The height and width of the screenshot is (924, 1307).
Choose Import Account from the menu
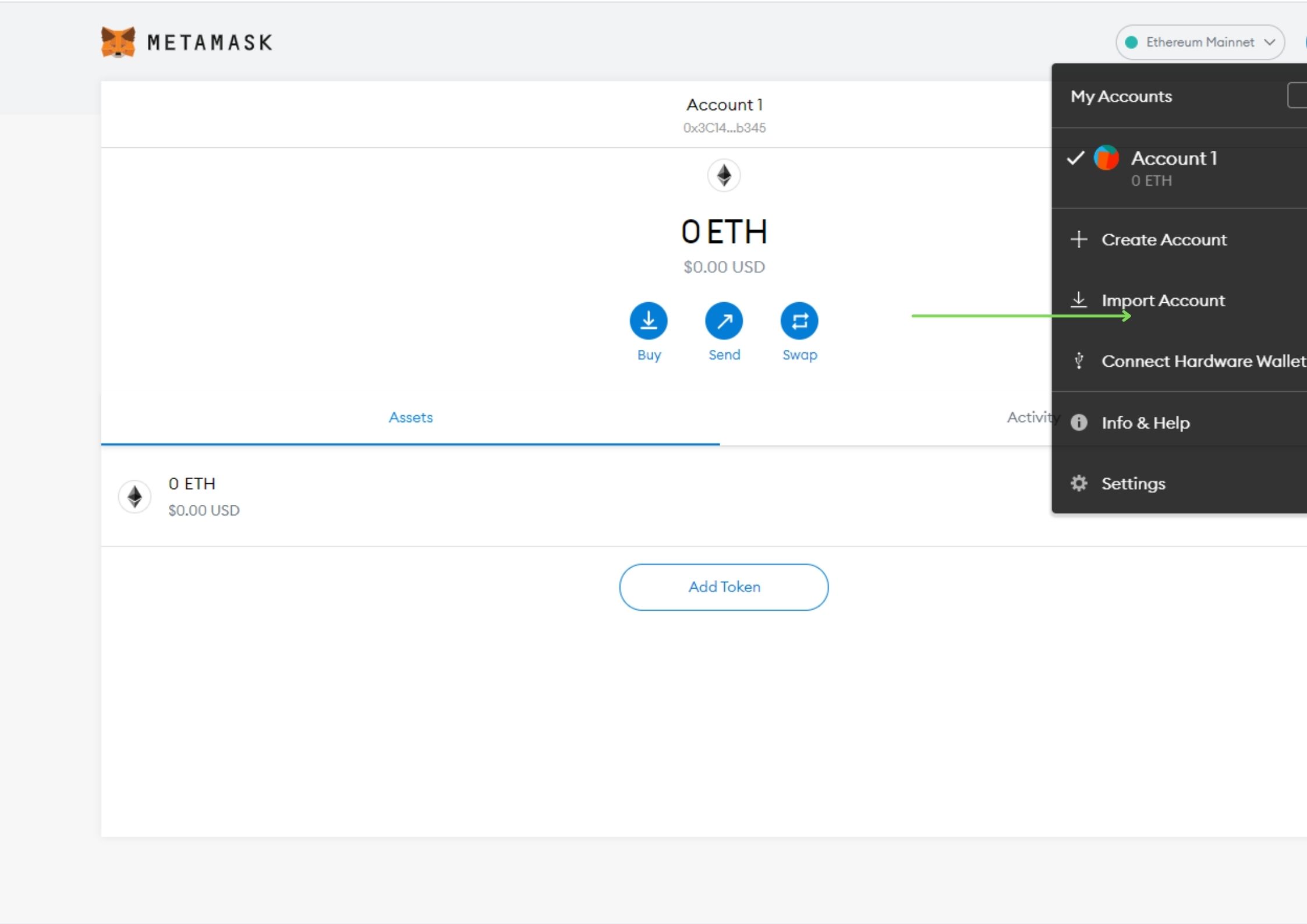tap(1180, 300)
